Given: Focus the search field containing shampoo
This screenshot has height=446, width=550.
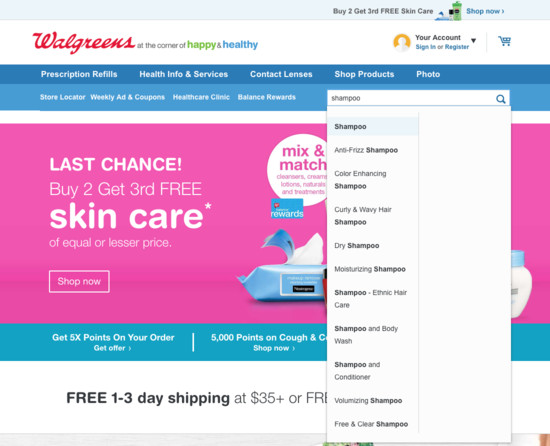Looking at the screenshot, I should 412,98.
